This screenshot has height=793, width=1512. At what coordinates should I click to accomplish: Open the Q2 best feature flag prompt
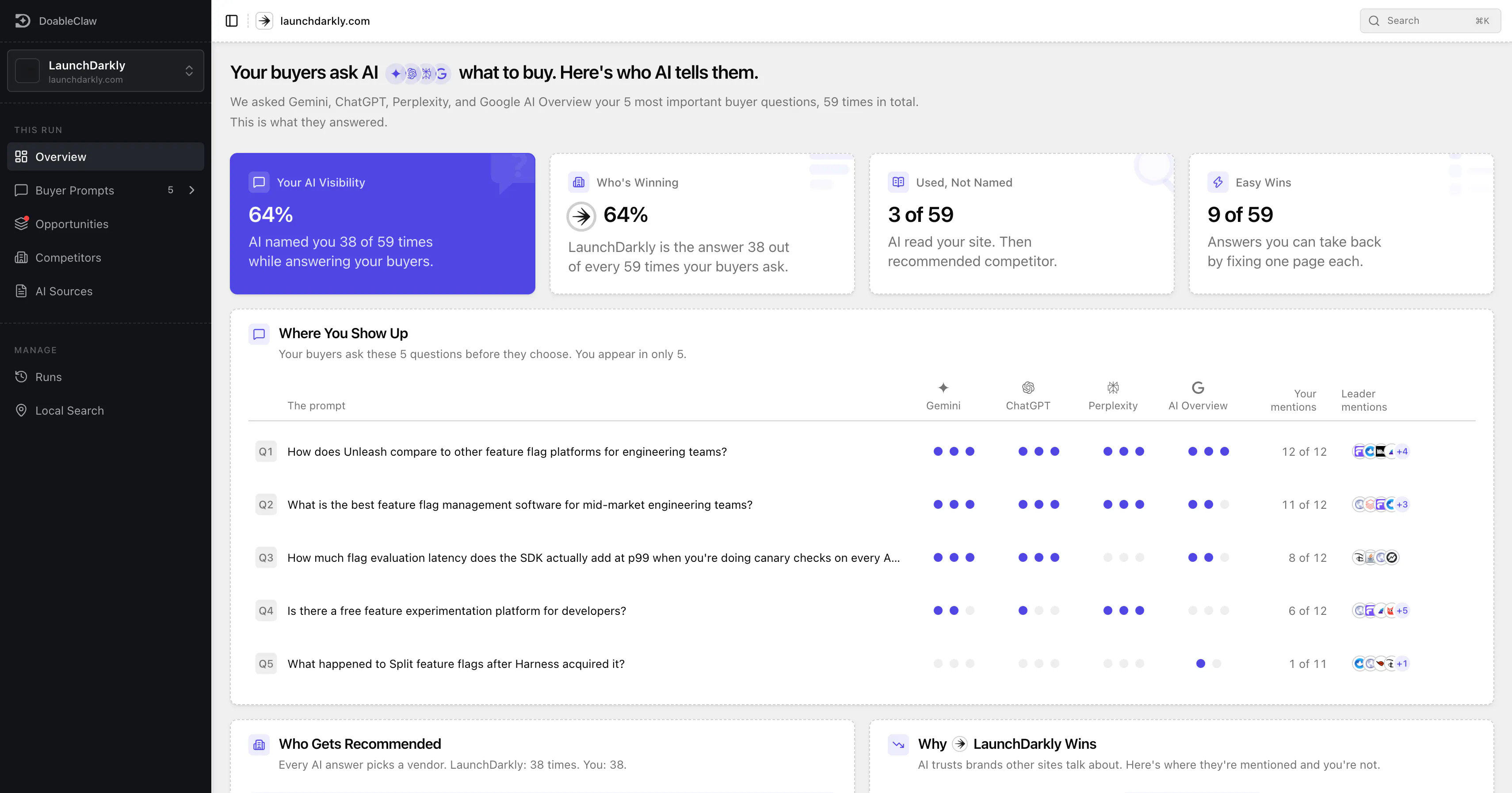[x=862, y=505]
